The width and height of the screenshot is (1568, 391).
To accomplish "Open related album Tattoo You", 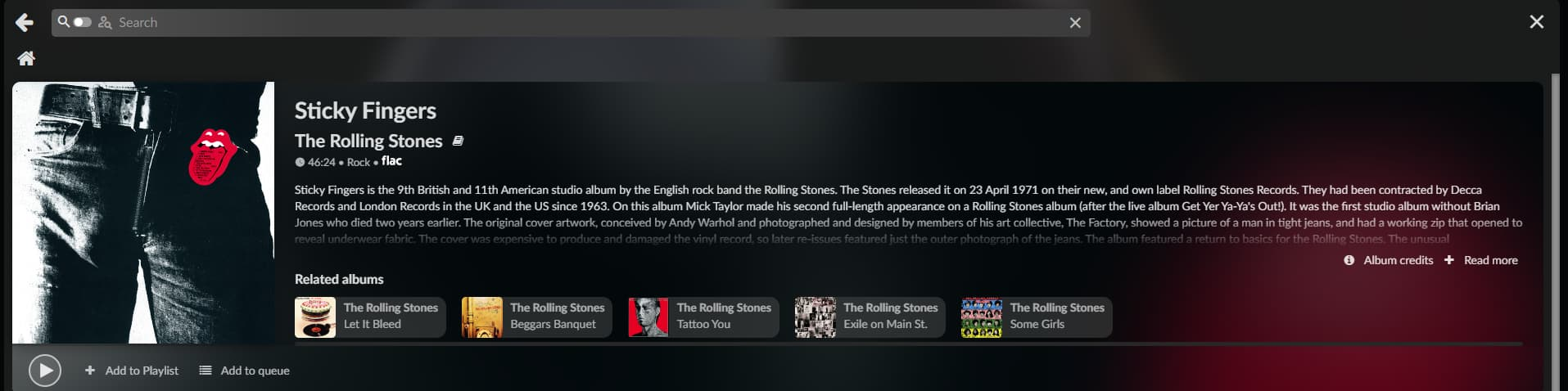I will (703, 317).
